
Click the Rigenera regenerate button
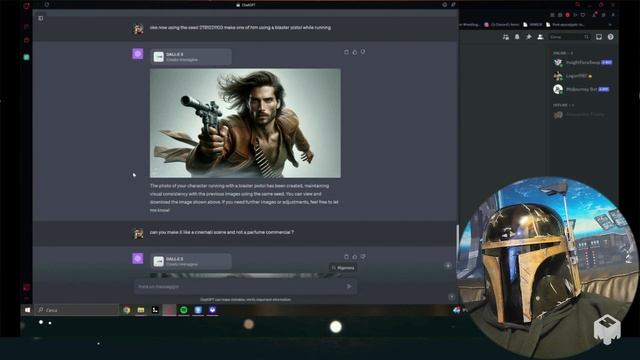coord(343,268)
